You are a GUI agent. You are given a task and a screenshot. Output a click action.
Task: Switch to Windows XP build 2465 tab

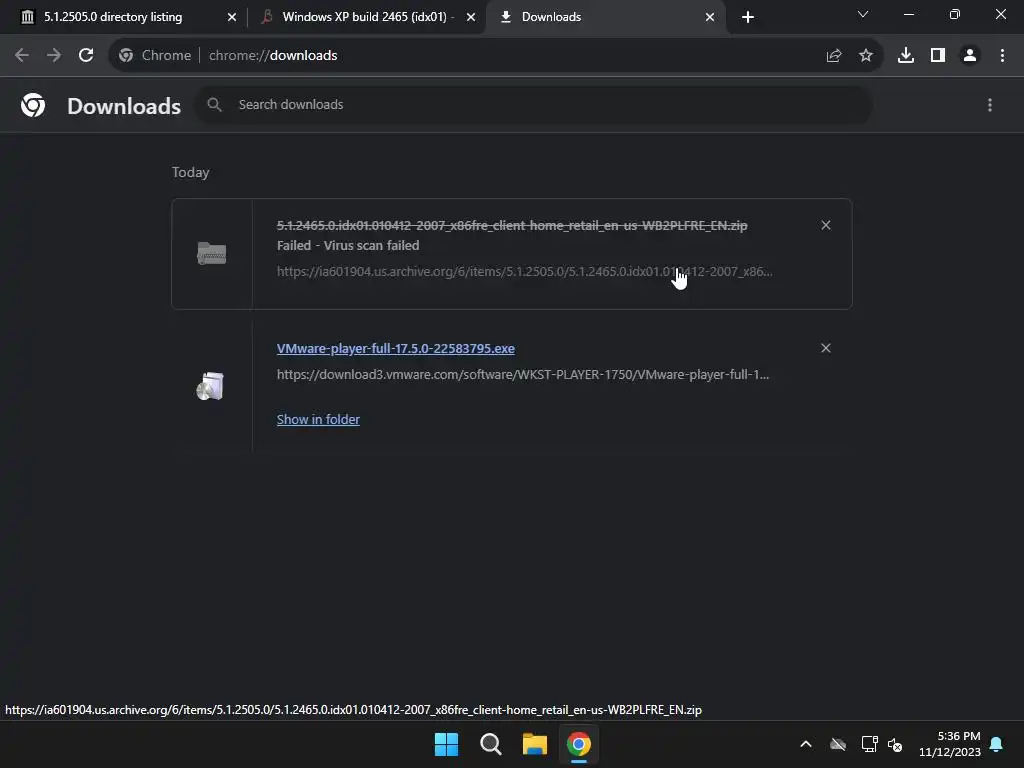coord(368,17)
